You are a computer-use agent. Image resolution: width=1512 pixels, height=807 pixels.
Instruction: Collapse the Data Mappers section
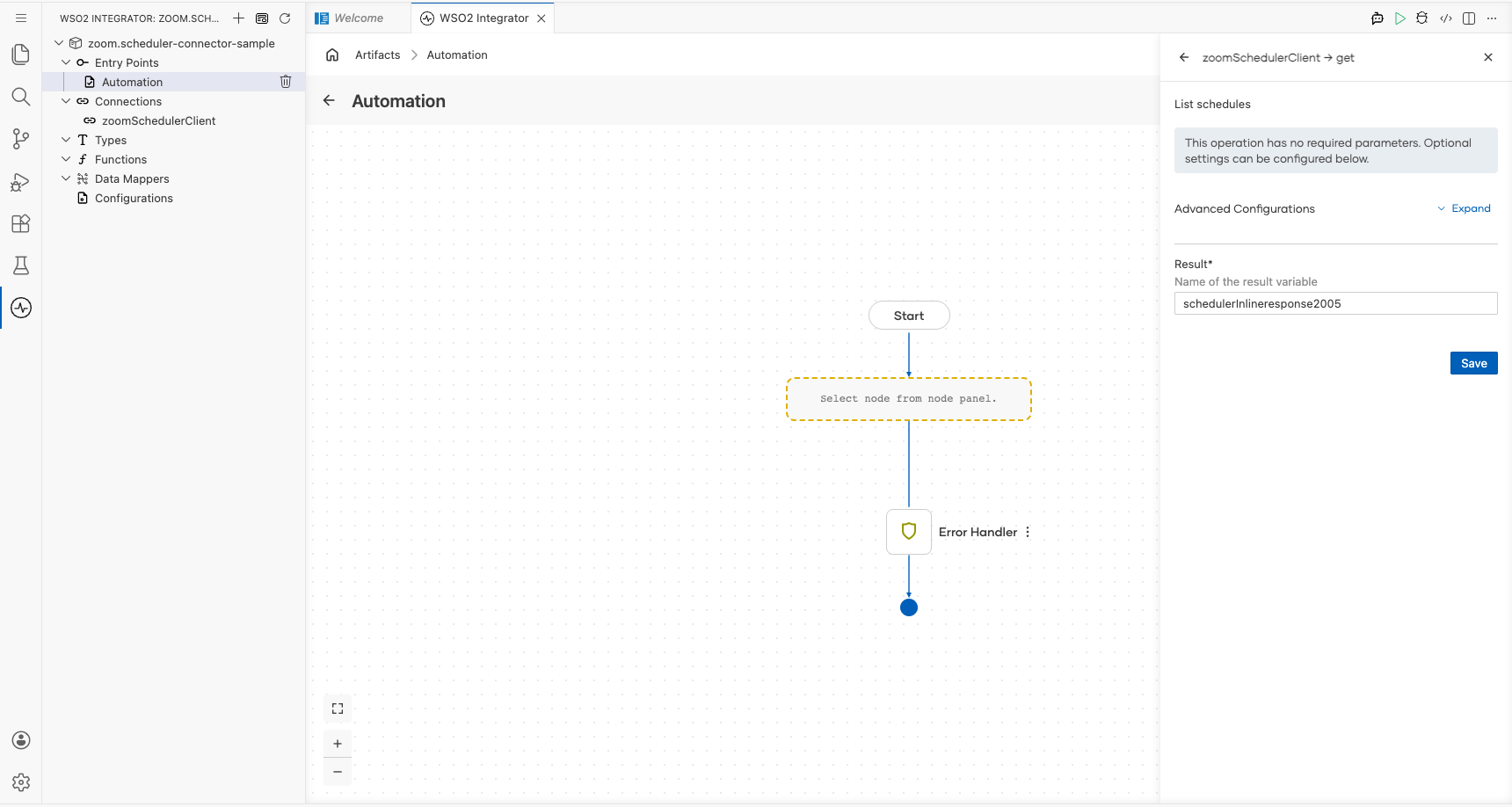click(66, 178)
